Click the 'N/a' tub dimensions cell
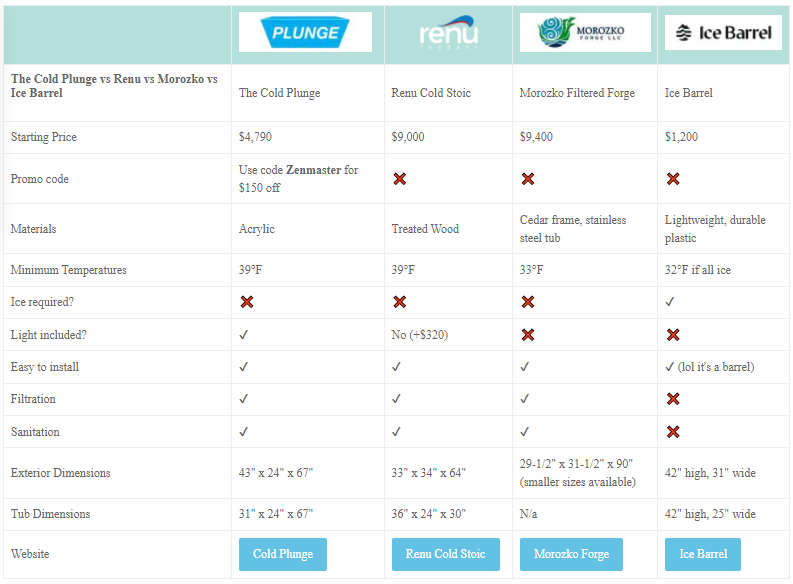This screenshot has width=793, height=584. pos(528,514)
